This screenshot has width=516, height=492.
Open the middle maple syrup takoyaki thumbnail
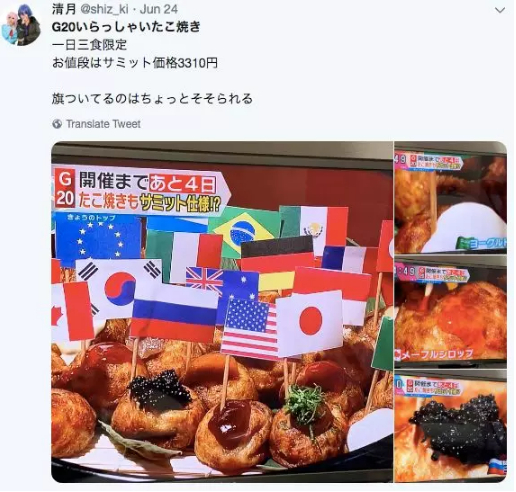450,312
